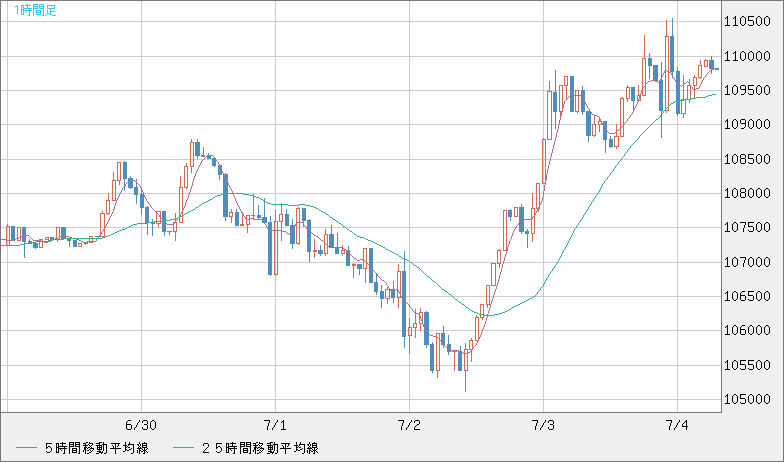Click the 107500 price axis label
Viewport: 784px width, 462px height.
pos(747,228)
